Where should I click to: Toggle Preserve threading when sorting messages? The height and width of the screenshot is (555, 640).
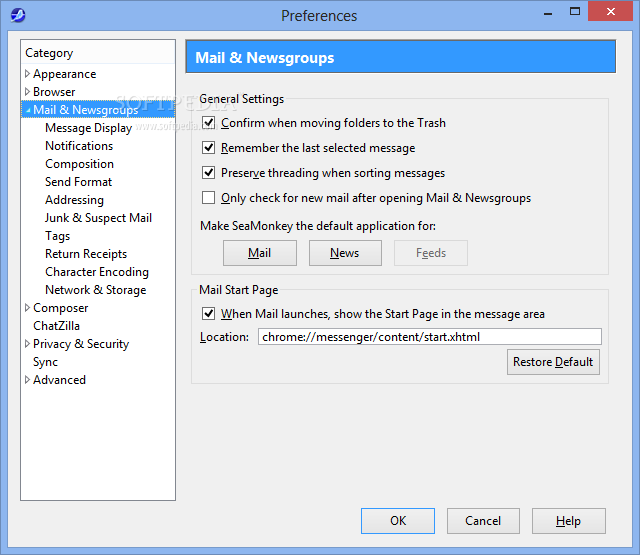tap(209, 173)
